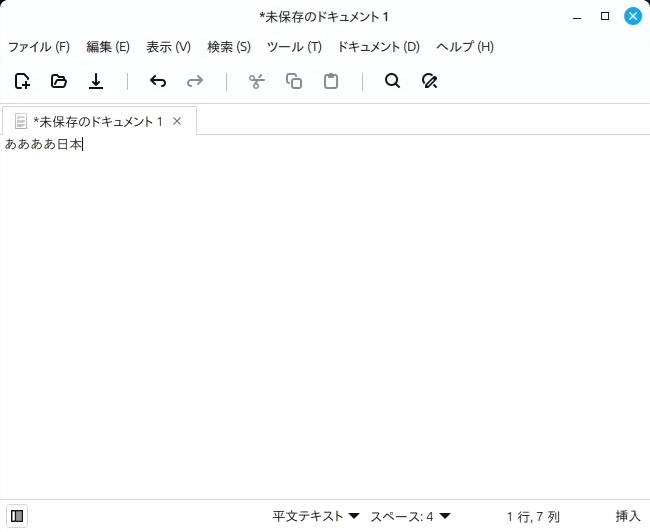Click the new document icon
The height and width of the screenshot is (532, 650).
pyautogui.click(x=22, y=81)
